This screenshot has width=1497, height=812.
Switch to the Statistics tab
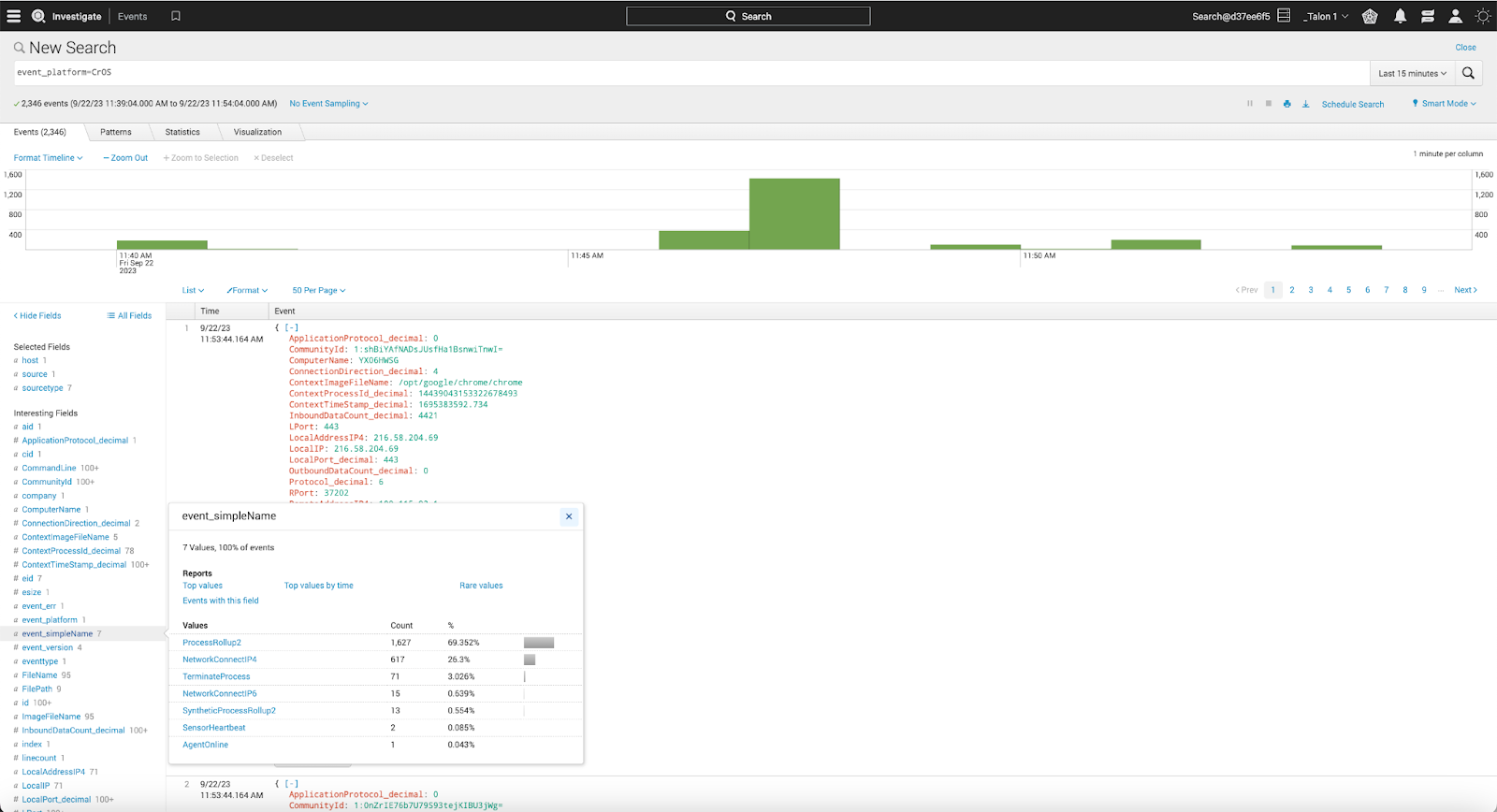(182, 132)
